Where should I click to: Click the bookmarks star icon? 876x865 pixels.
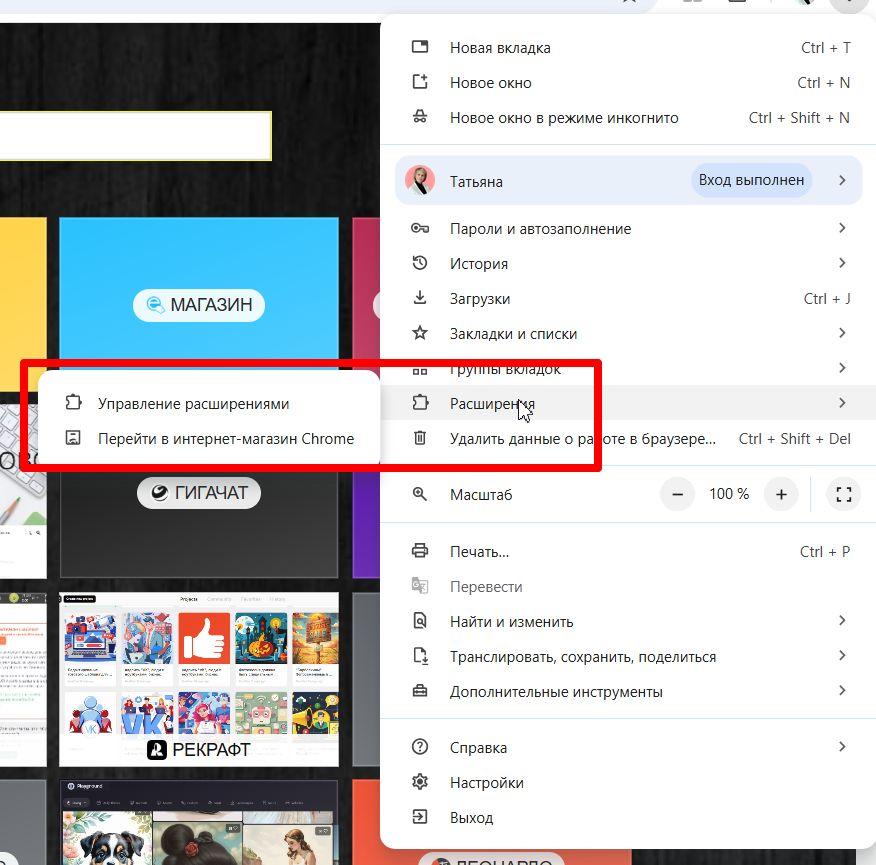(420, 333)
